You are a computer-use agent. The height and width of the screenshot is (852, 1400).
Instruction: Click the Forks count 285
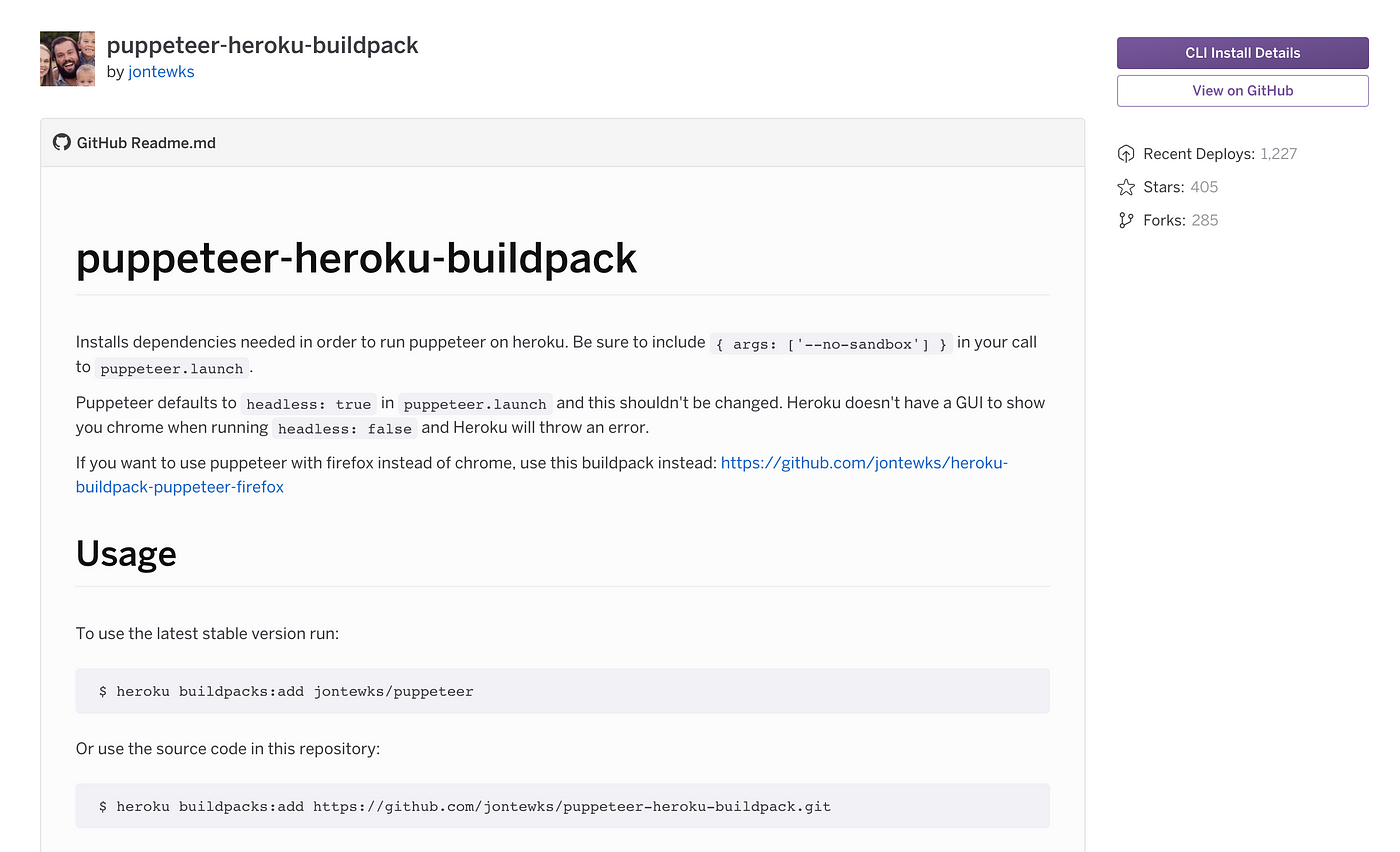1205,220
